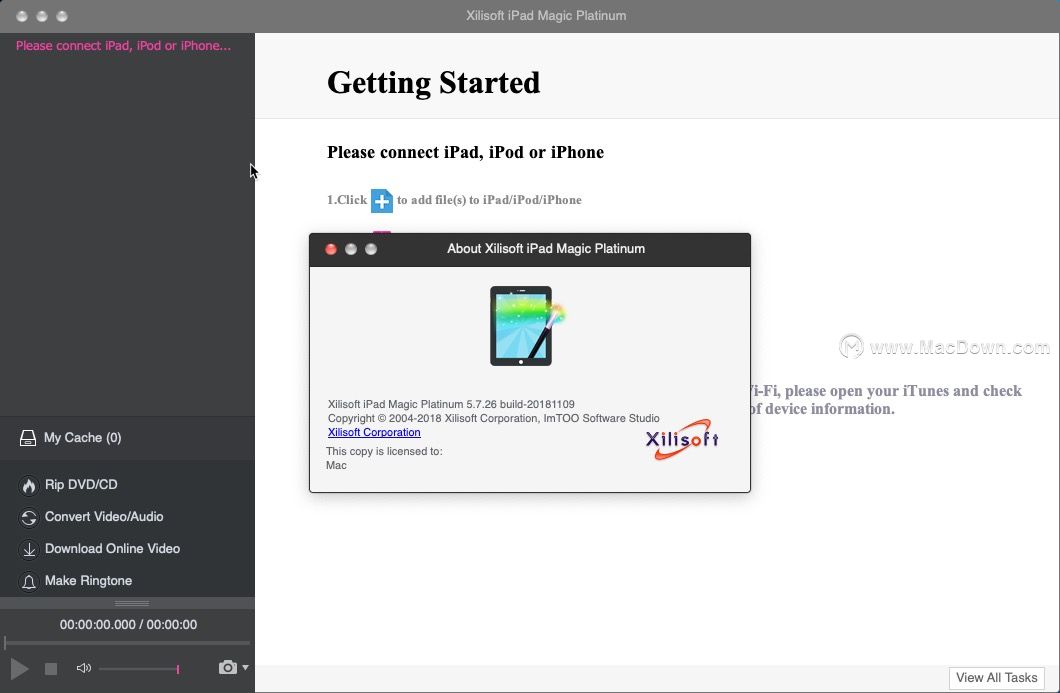The image size is (1060, 693).
Task: Click the sidebar panel resize grip handle
Action: 132,603
